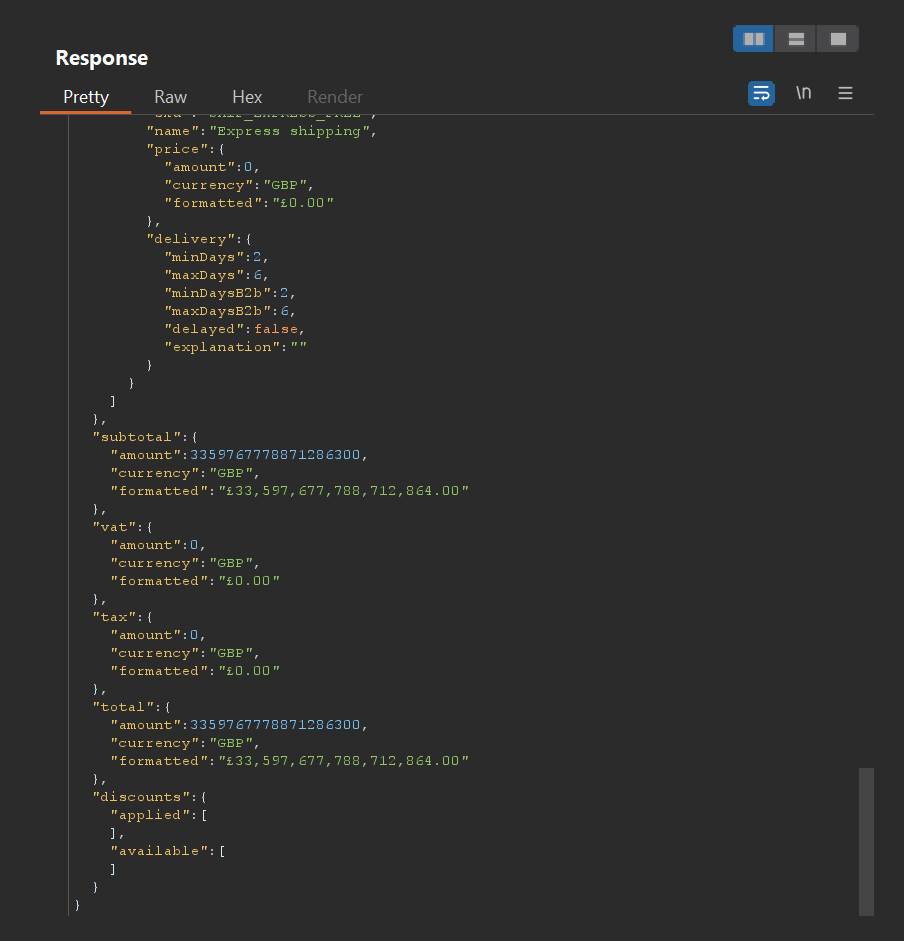904x941 pixels.
Task: Click the total formatted £33,597,677,788,712,864.00 string
Action: click(343, 761)
